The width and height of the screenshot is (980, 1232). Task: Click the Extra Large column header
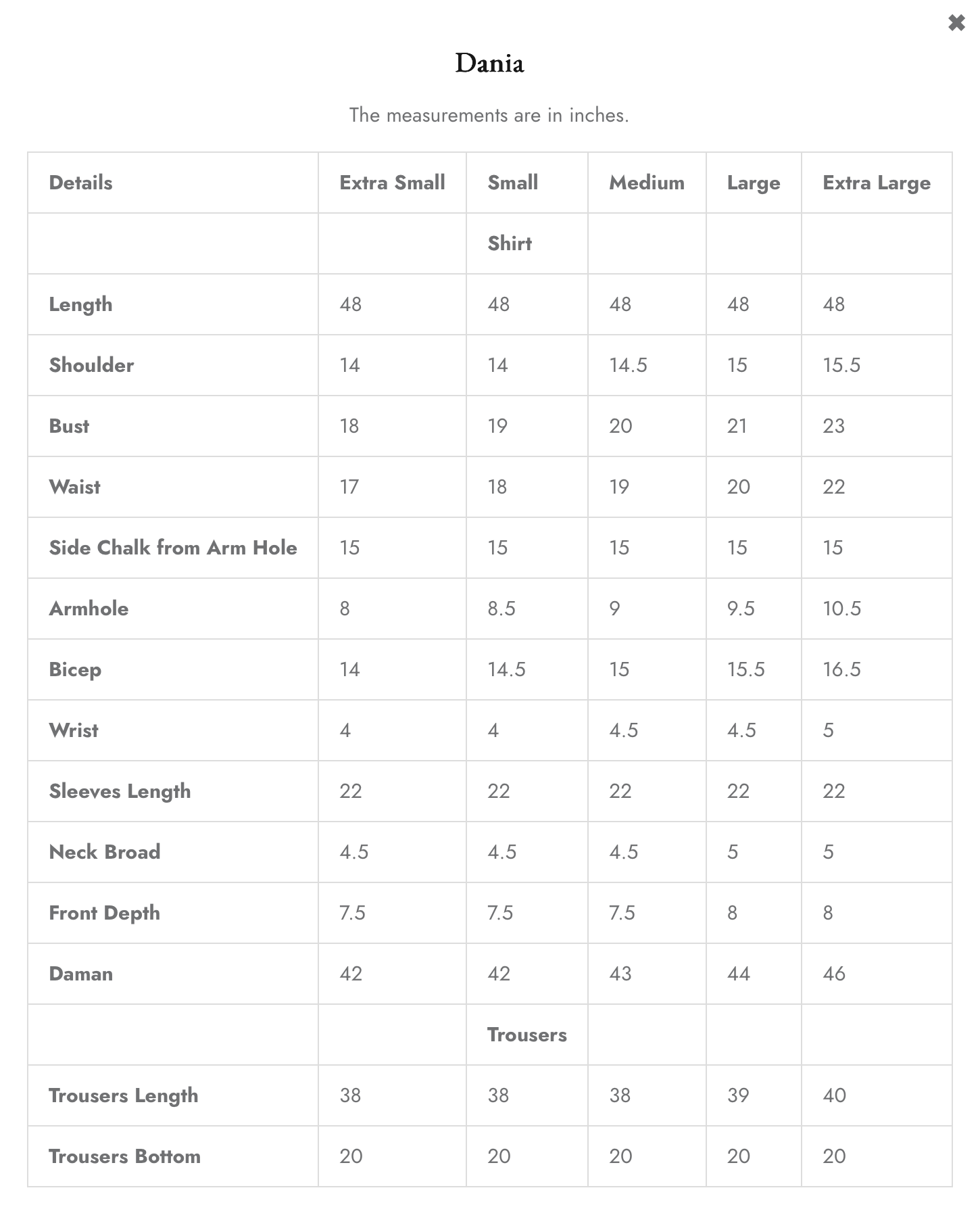click(877, 183)
